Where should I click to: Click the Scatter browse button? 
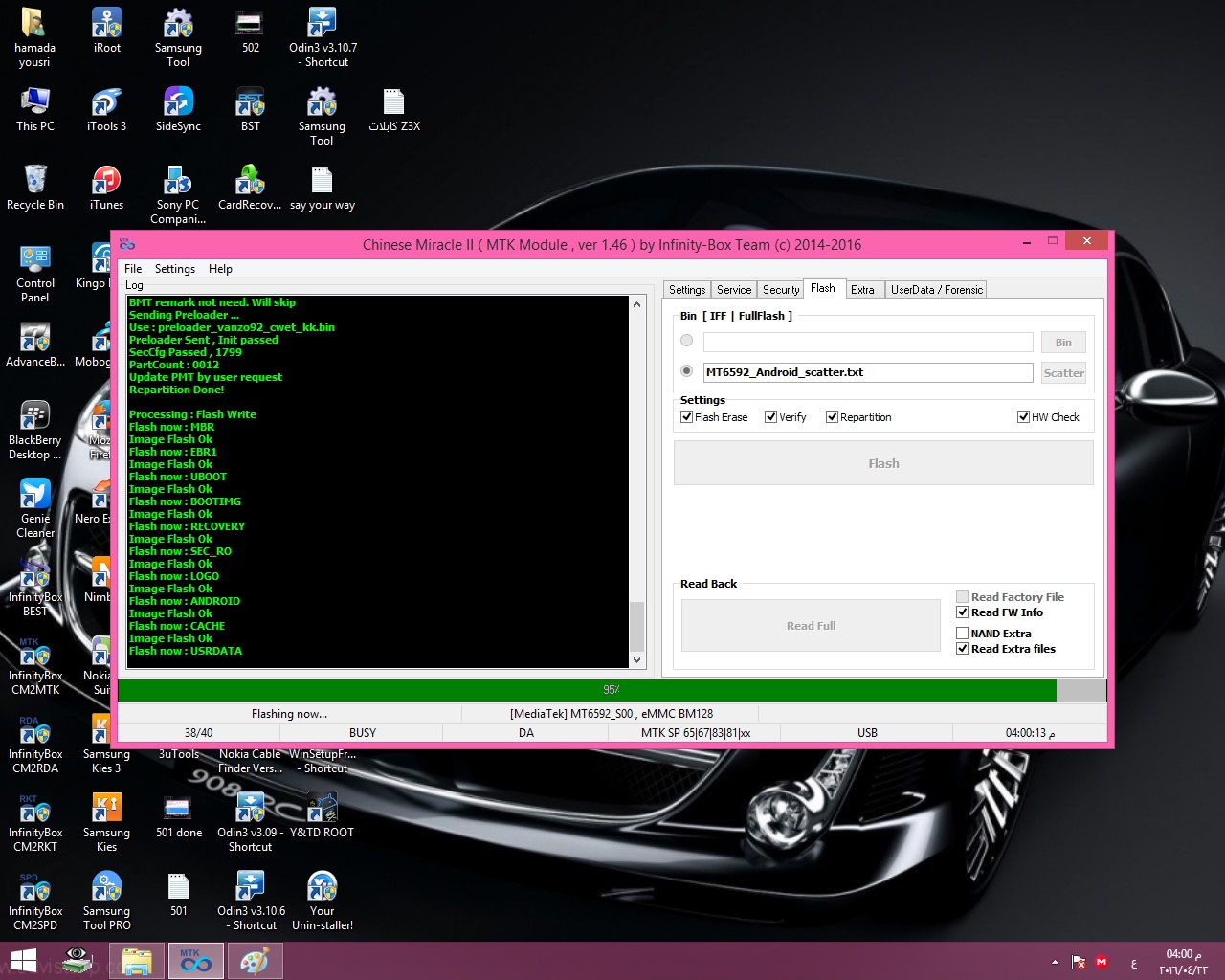tap(1063, 373)
